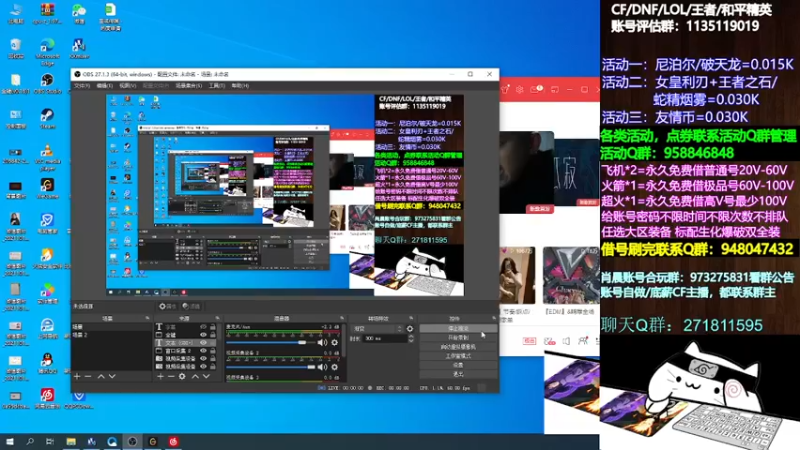Click the 退出 exit button
Image resolution: width=800 pixels, height=450 pixels.
coord(458,374)
